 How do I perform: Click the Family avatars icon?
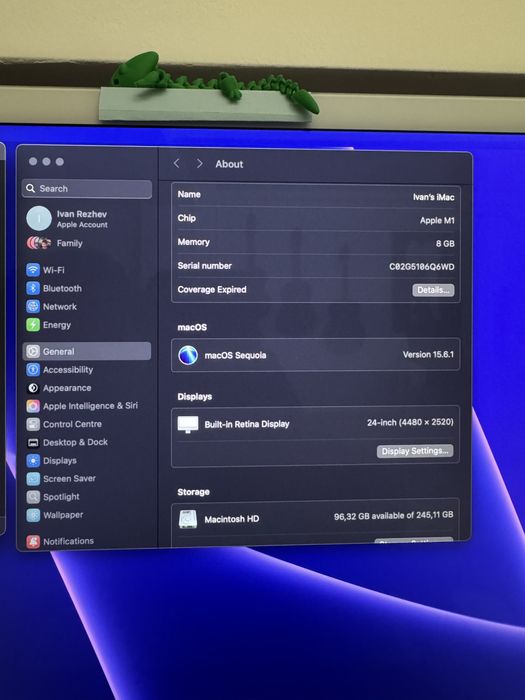coord(39,243)
